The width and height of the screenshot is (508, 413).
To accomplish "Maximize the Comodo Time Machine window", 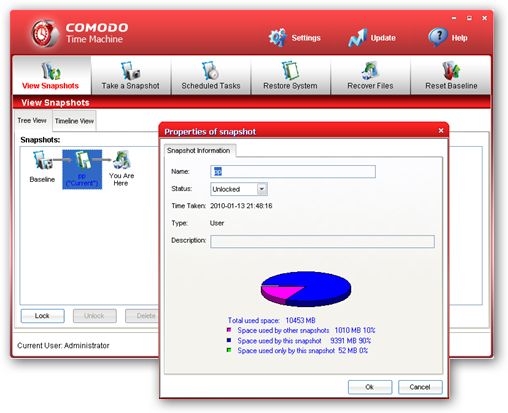I will [469, 18].
